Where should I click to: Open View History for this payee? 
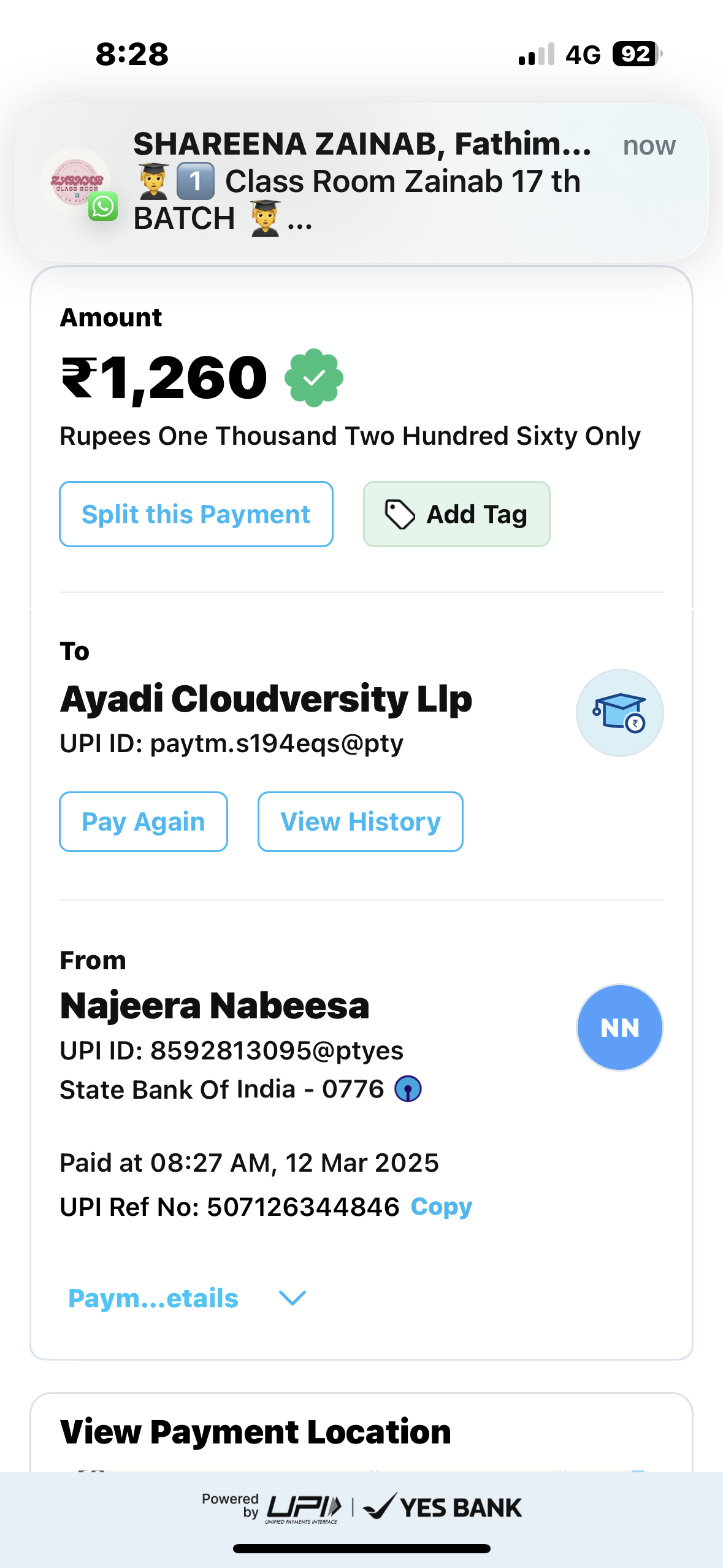point(360,821)
